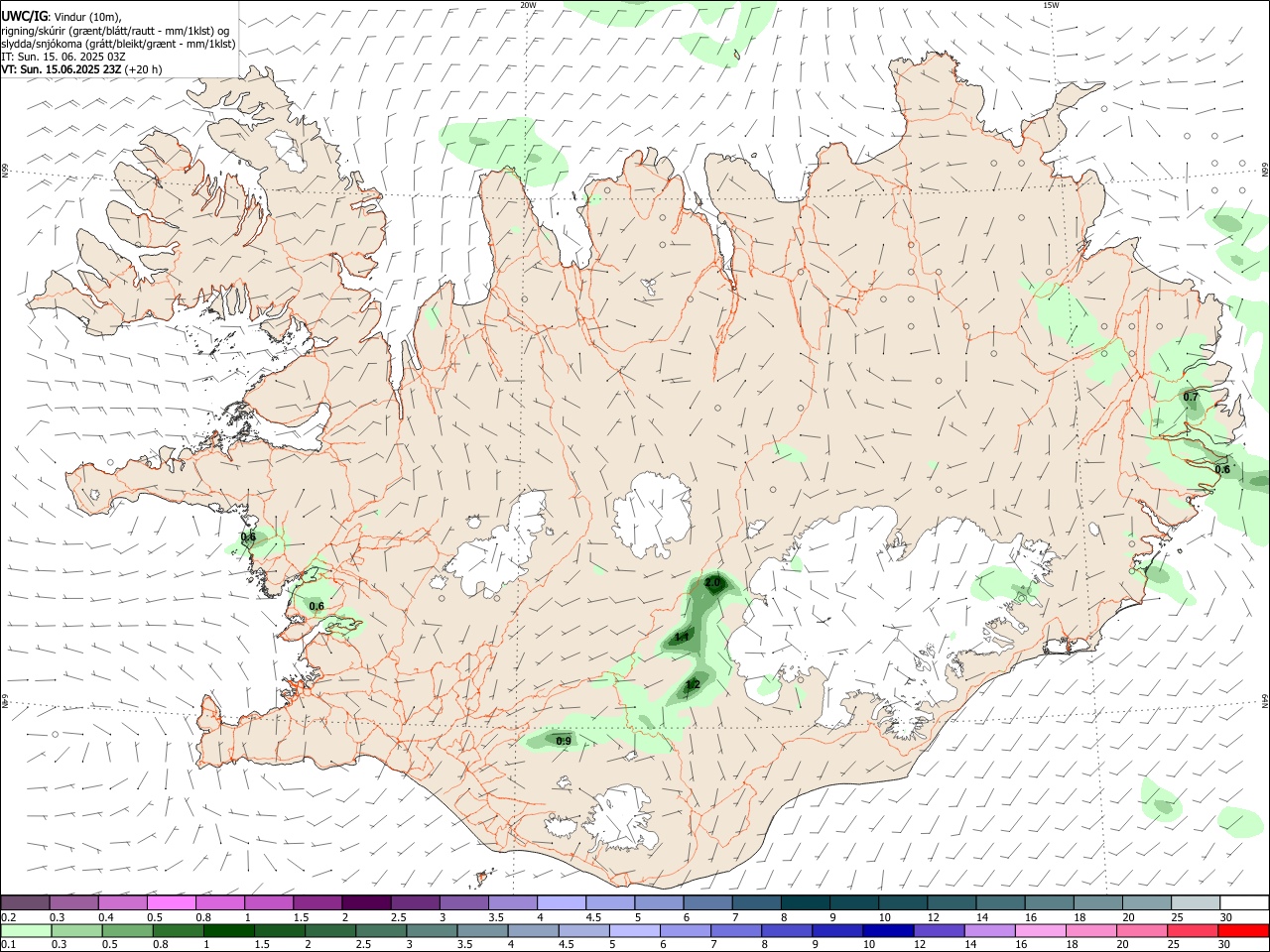Click the '0.6' value just below the 0.7
The height and width of the screenshot is (952, 1270).
[1222, 470]
